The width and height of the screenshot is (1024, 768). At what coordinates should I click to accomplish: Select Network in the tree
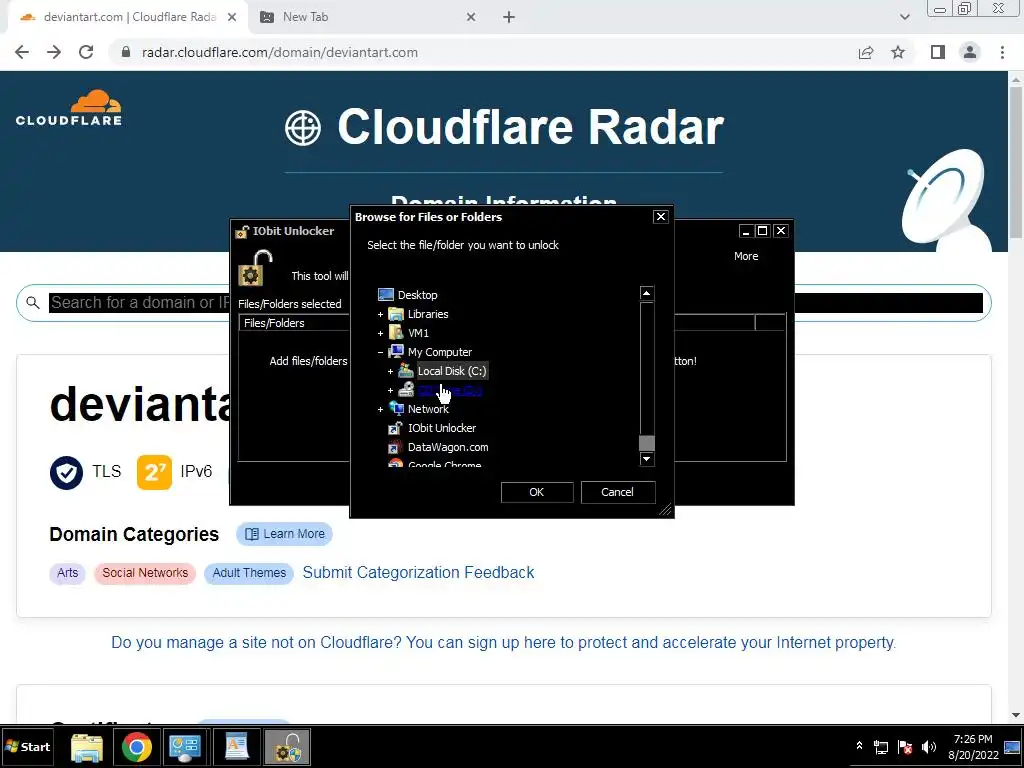pos(428,409)
